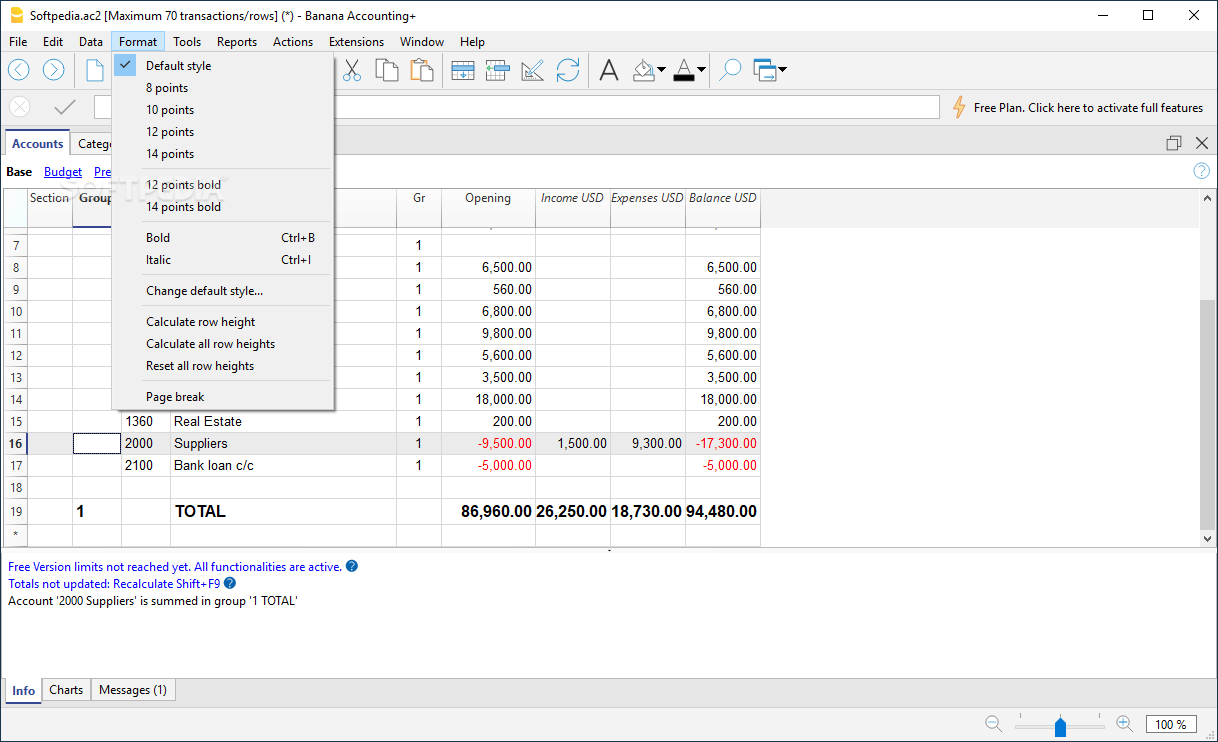Screen dimensions: 1218x742
Task: Select the Accounts table tab
Action: coord(37,144)
